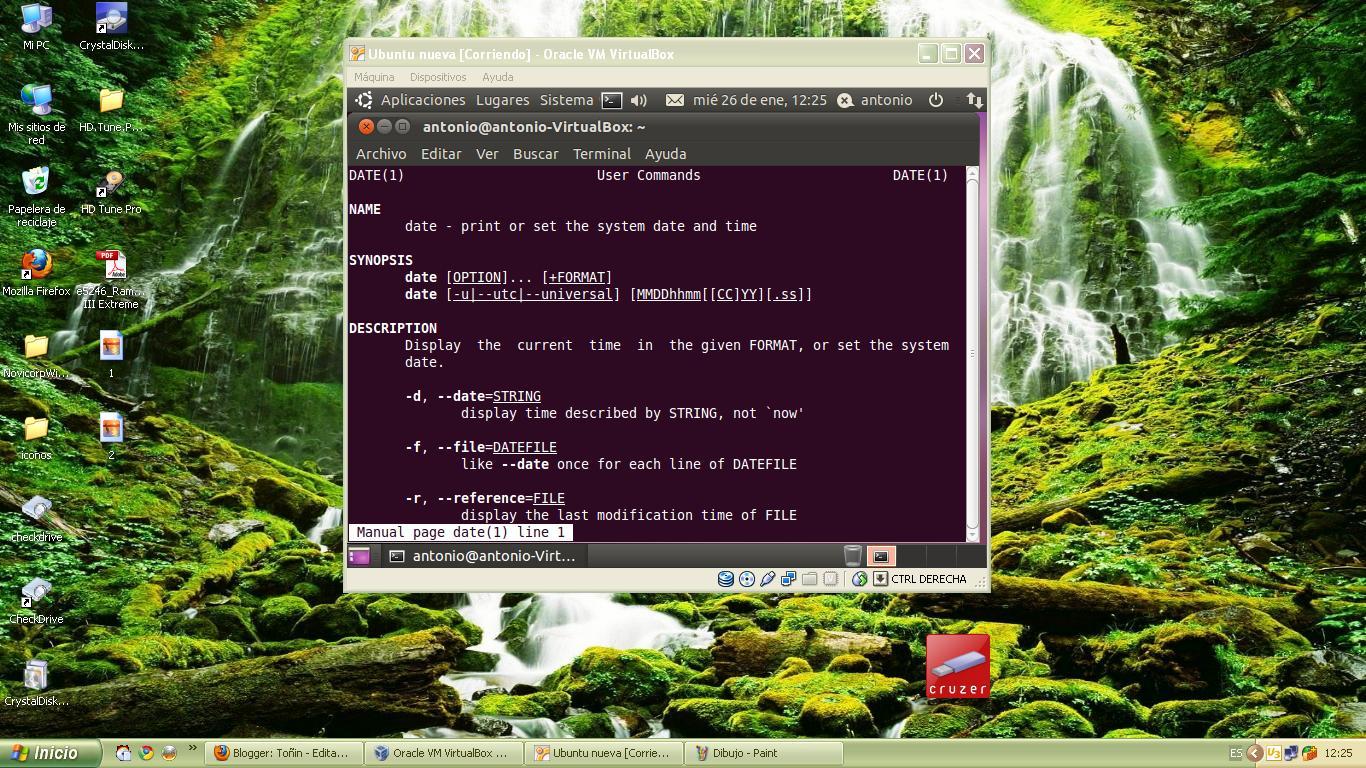This screenshot has width=1366, height=768.
Task: Open VirtualBox Ayuda menu
Action: pos(497,77)
